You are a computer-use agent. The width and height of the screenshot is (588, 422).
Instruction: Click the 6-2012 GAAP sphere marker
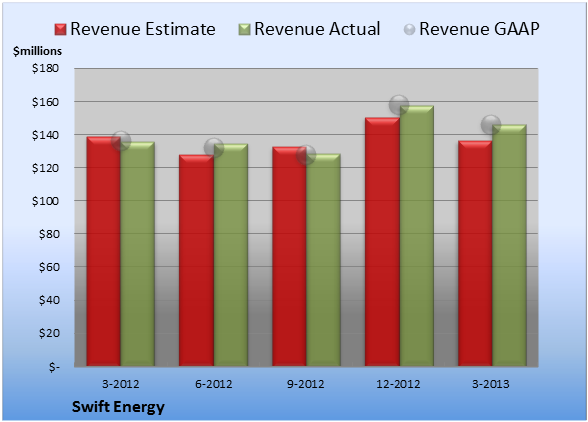click(x=214, y=148)
